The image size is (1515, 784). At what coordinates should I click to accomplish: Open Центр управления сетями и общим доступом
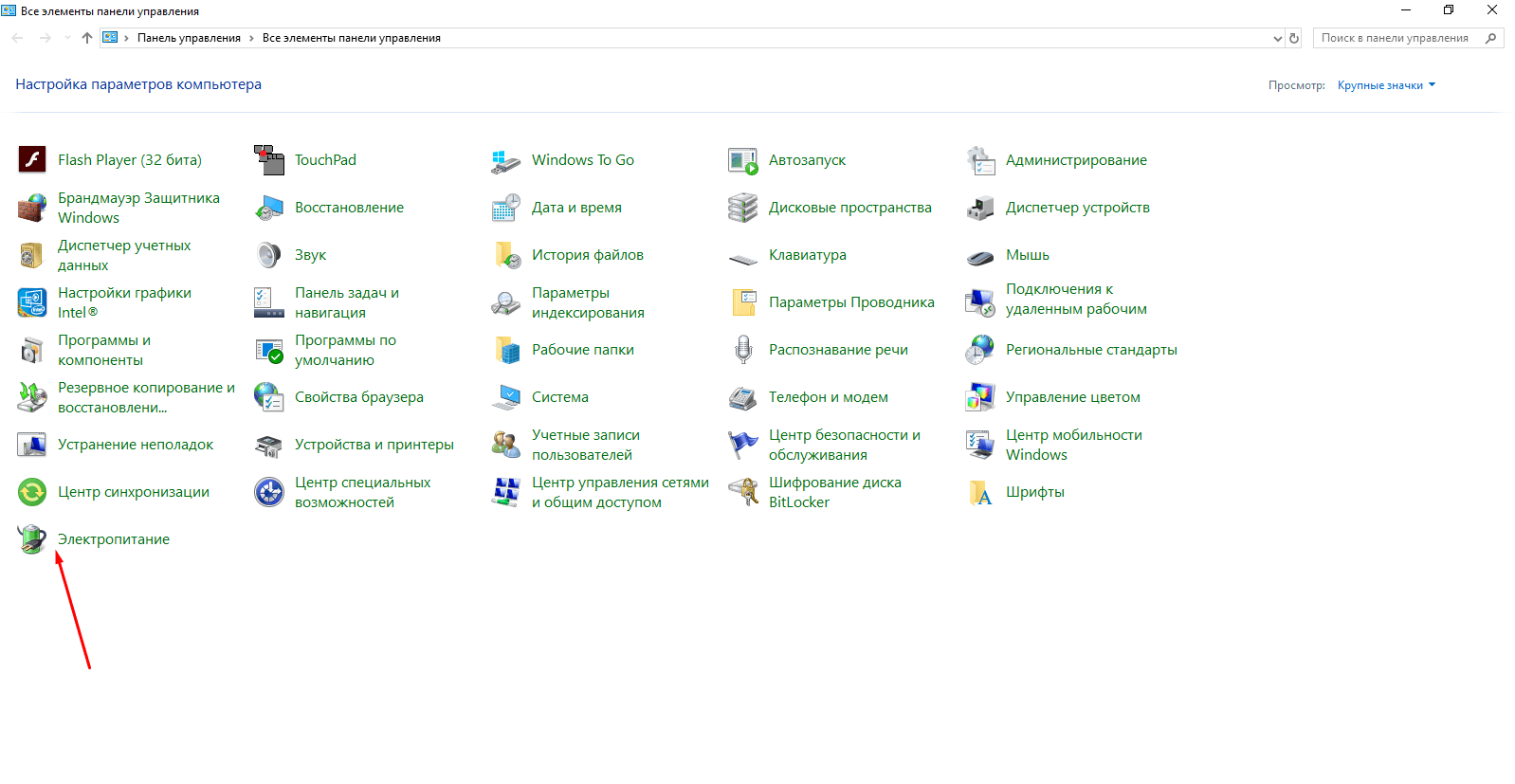pos(620,492)
